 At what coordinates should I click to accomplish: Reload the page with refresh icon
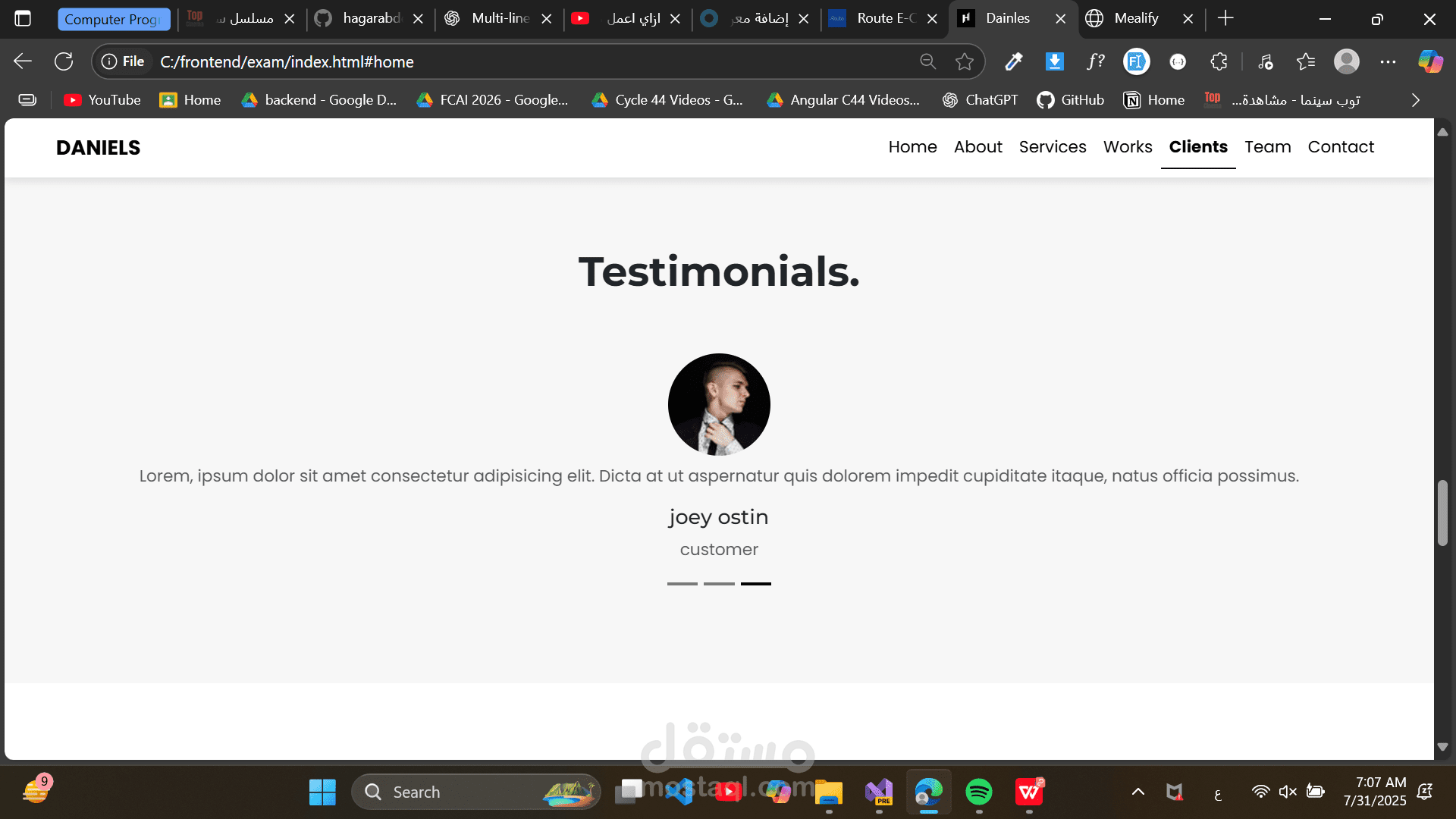coord(64,61)
